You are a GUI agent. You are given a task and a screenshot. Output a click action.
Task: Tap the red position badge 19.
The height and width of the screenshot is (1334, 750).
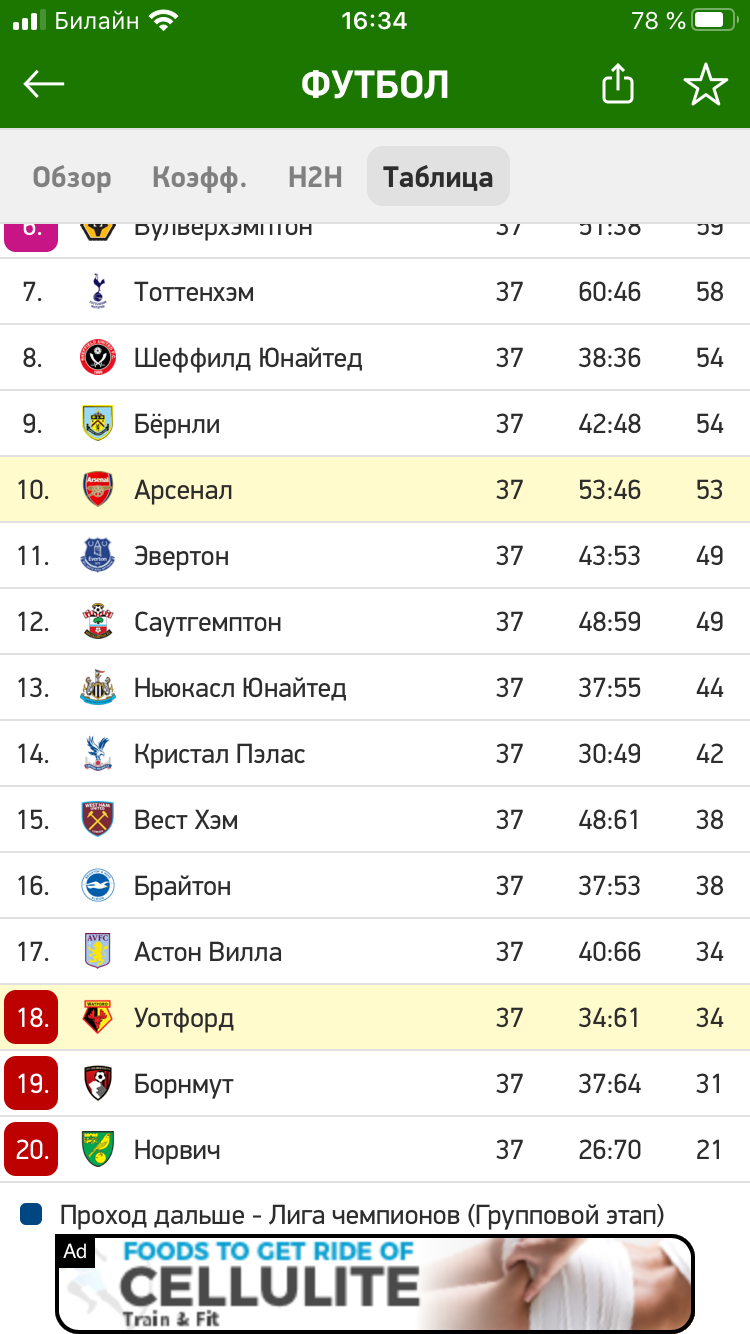click(x=31, y=1084)
